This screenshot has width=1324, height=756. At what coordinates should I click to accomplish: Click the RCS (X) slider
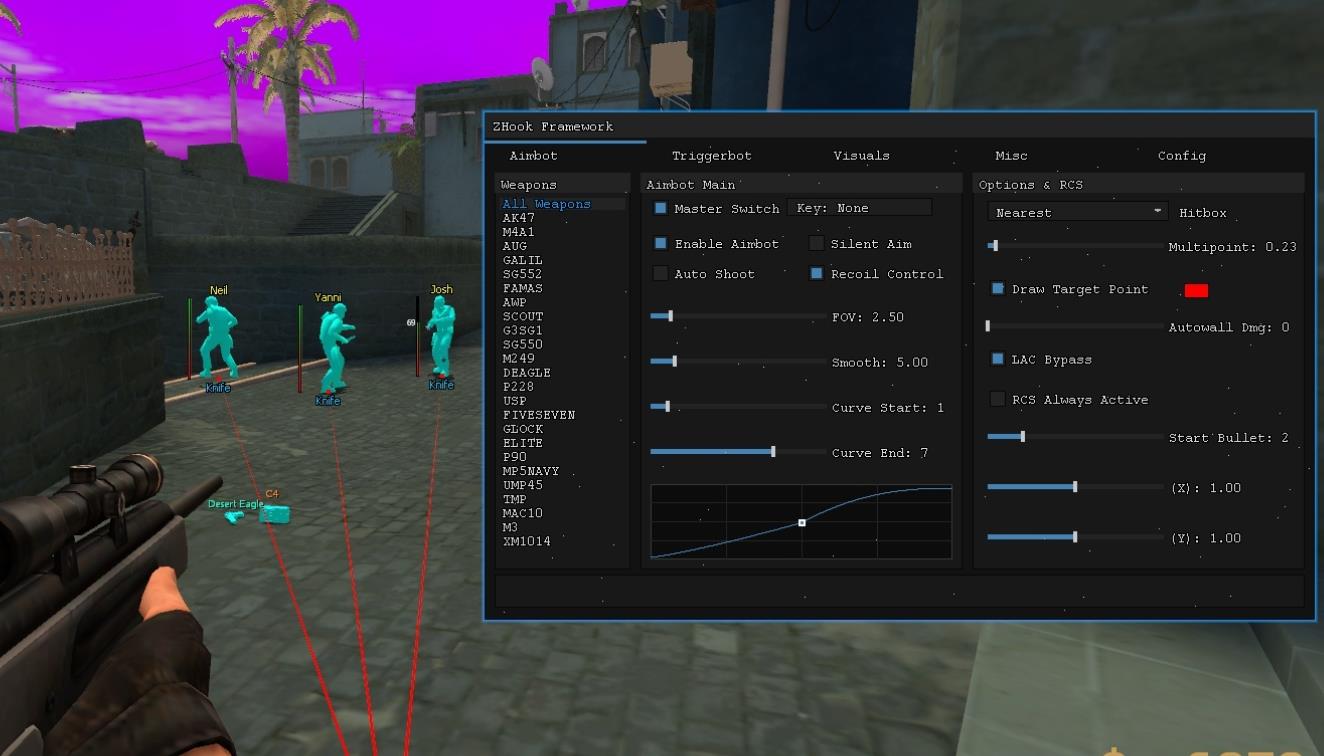click(x=1076, y=487)
